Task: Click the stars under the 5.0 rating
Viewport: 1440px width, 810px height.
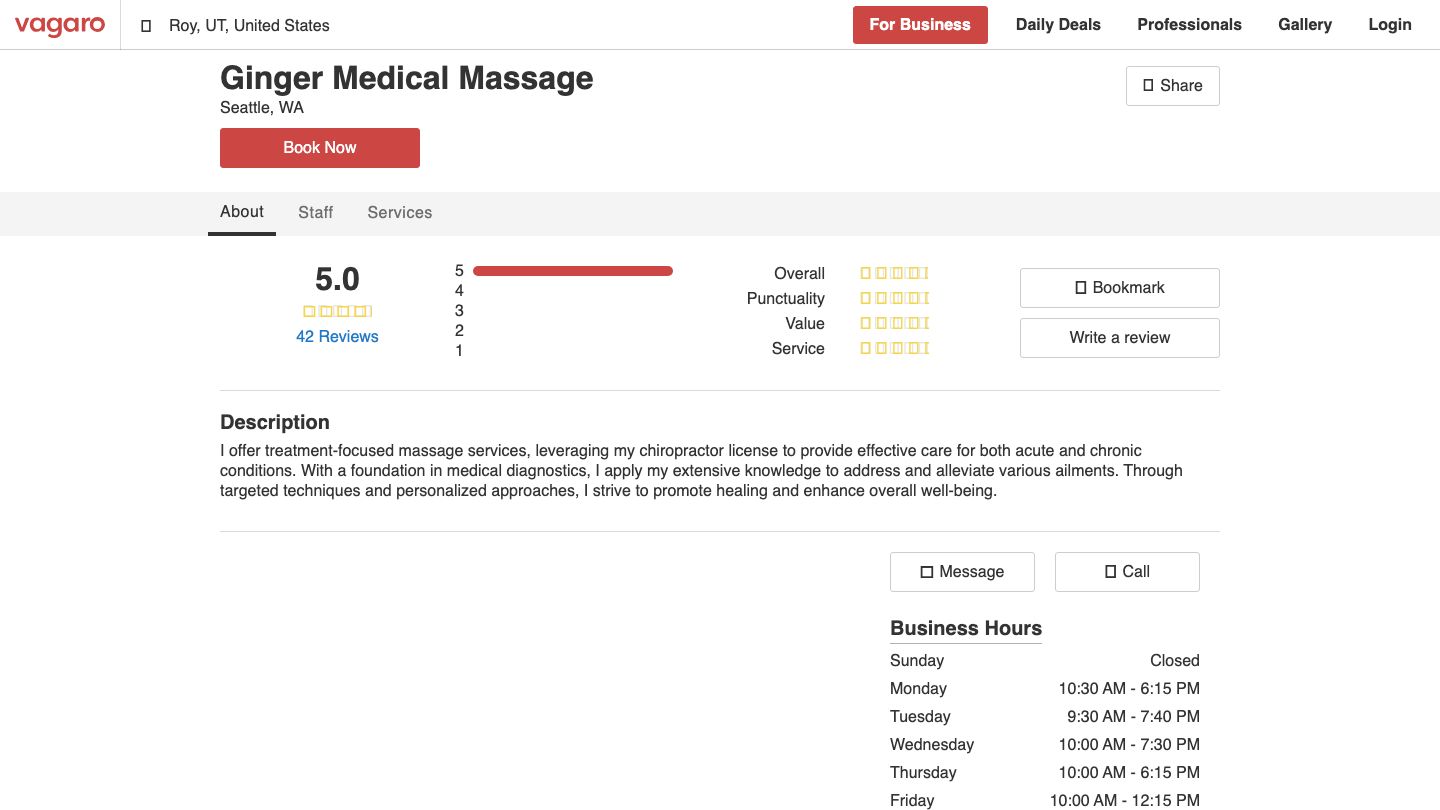Action: click(338, 311)
